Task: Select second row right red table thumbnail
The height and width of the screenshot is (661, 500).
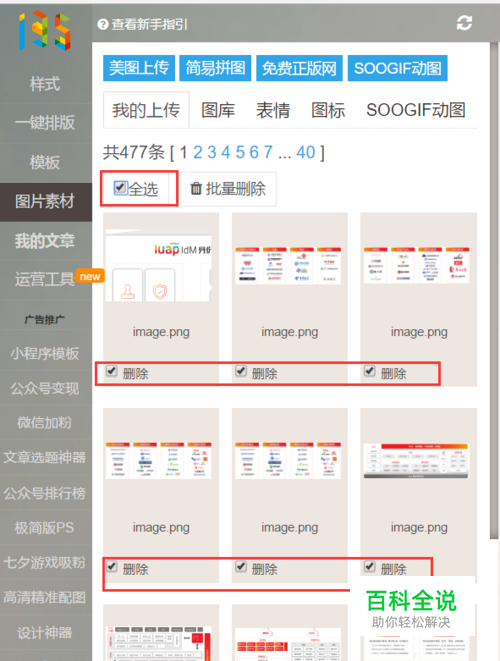Action: (416, 461)
